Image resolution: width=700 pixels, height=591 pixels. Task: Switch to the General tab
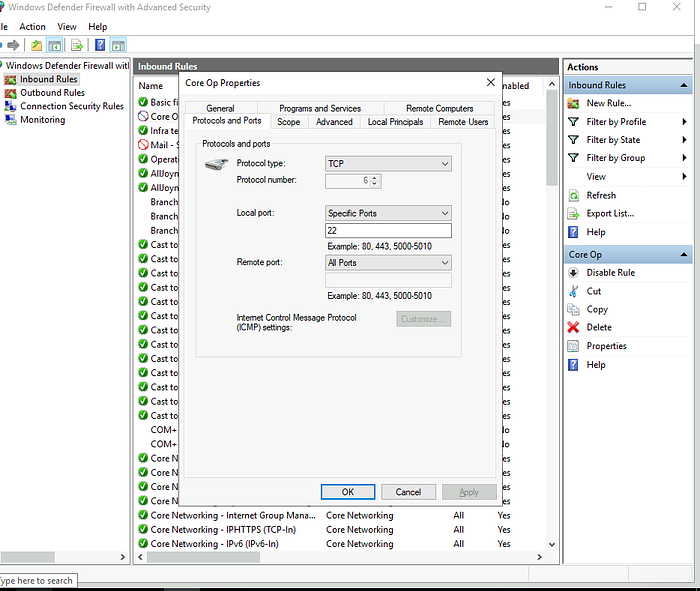tap(221, 108)
